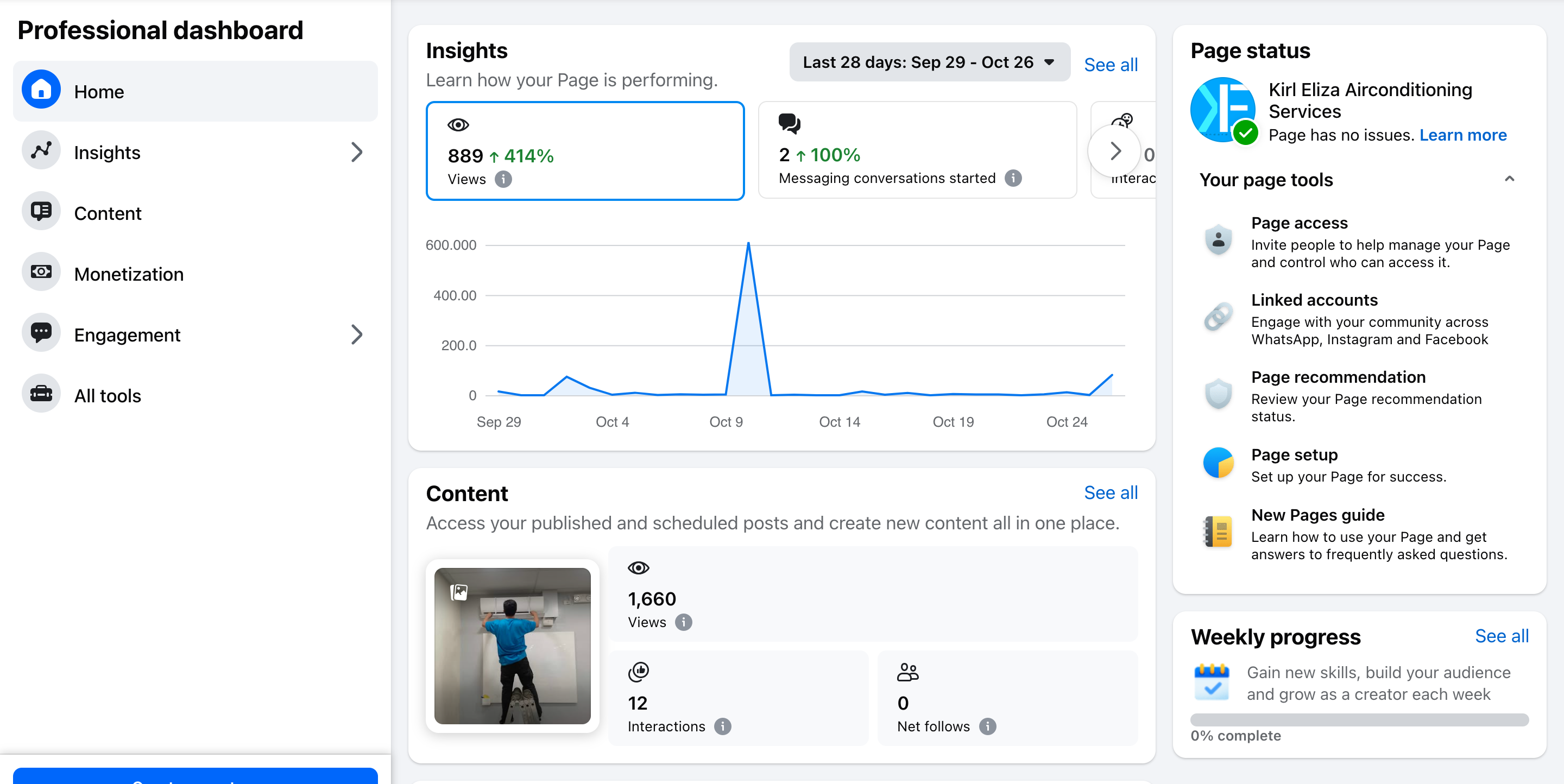Viewport: 1564px width, 784px height.
Task: Expand the Insights sidebar submenu chevron
Action: pos(356,153)
